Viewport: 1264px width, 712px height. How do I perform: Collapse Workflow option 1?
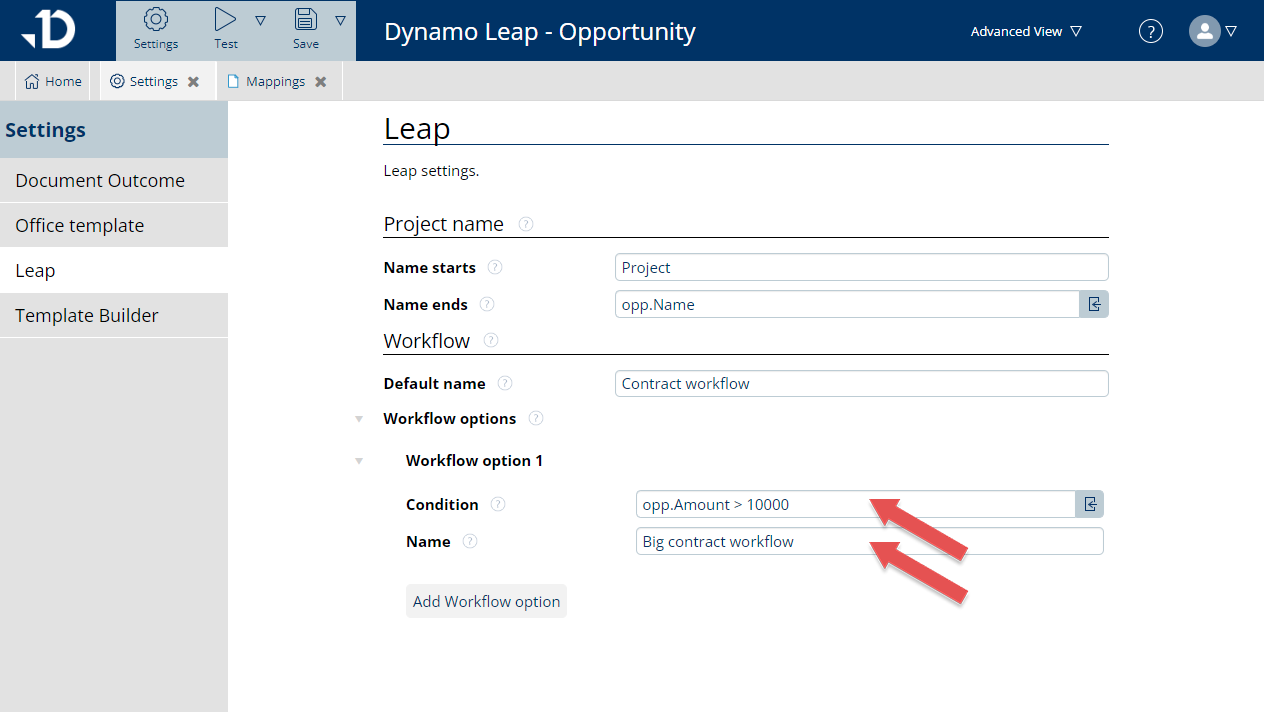pos(359,461)
